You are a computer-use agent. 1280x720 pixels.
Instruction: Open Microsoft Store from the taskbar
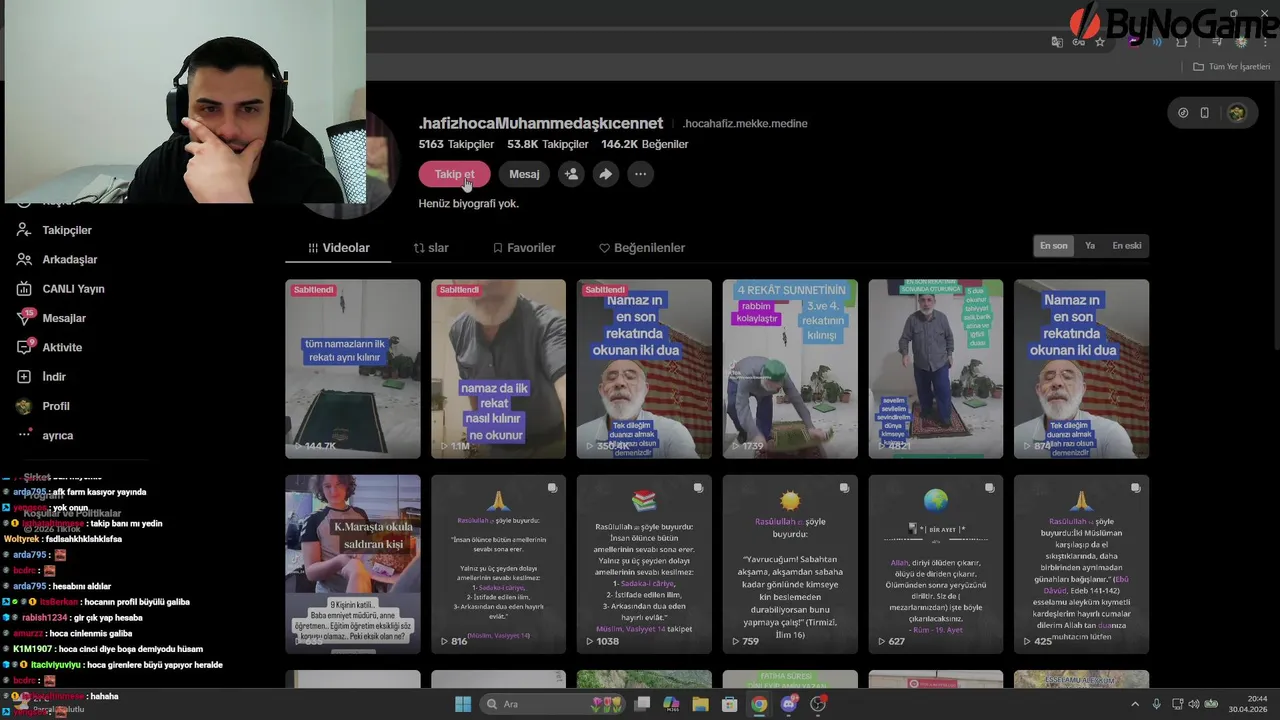coord(730,704)
